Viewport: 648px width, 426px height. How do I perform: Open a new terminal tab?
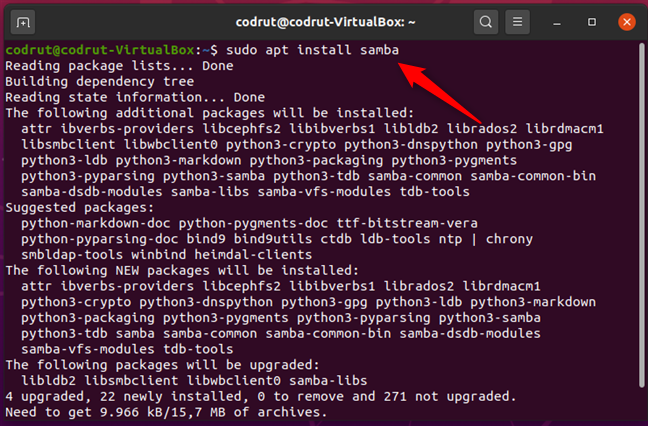click(x=23, y=22)
